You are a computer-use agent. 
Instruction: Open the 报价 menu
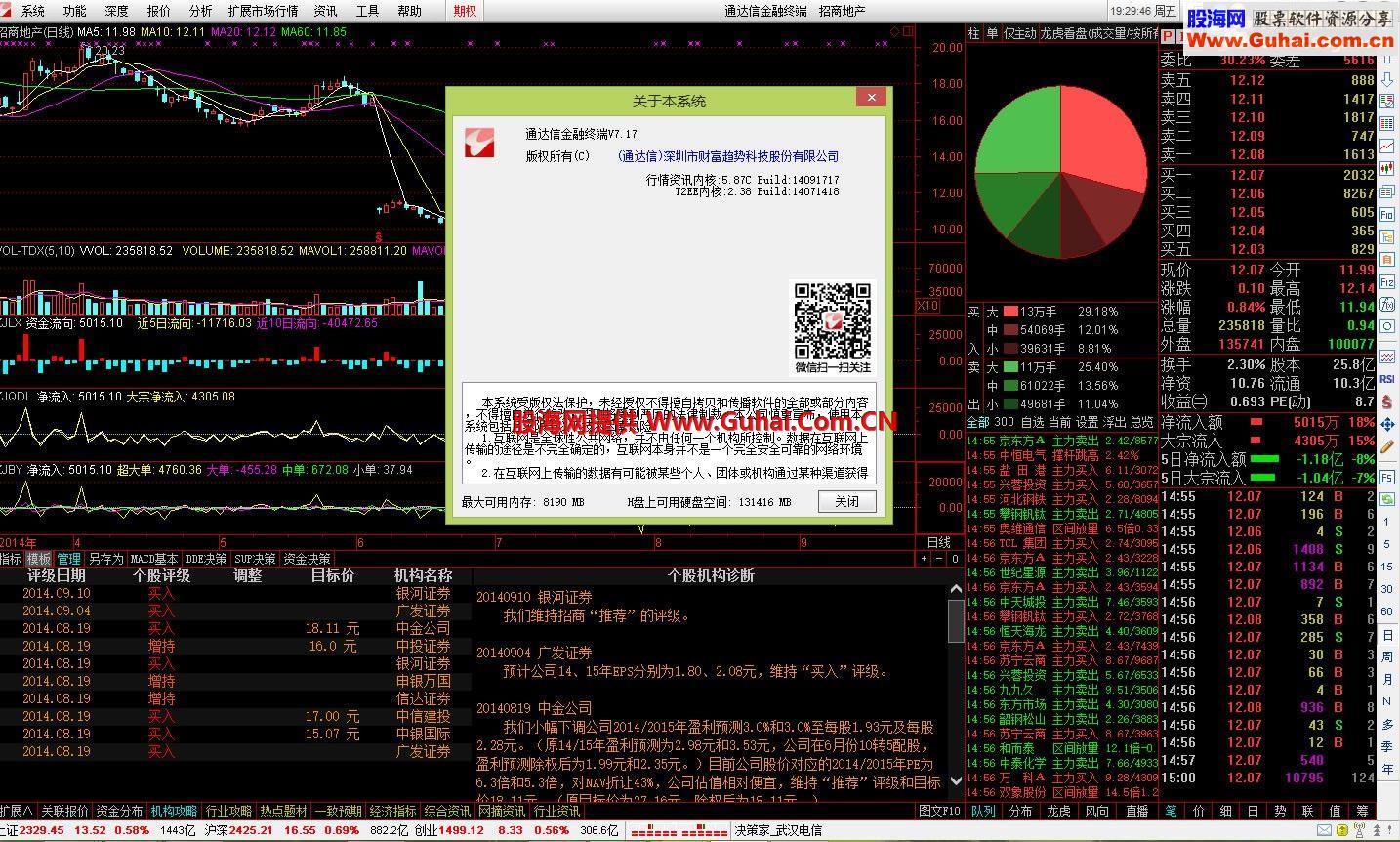pyautogui.click(x=158, y=11)
